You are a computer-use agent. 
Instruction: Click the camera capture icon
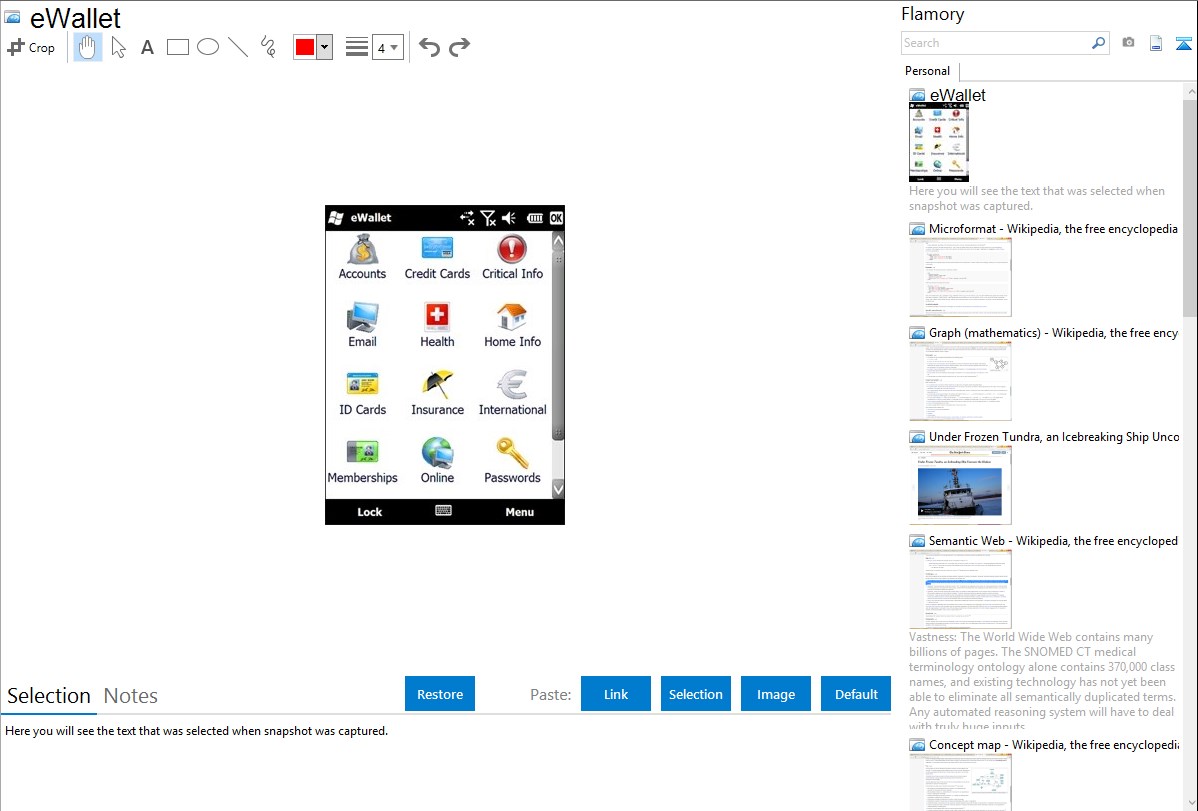(1128, 43)
